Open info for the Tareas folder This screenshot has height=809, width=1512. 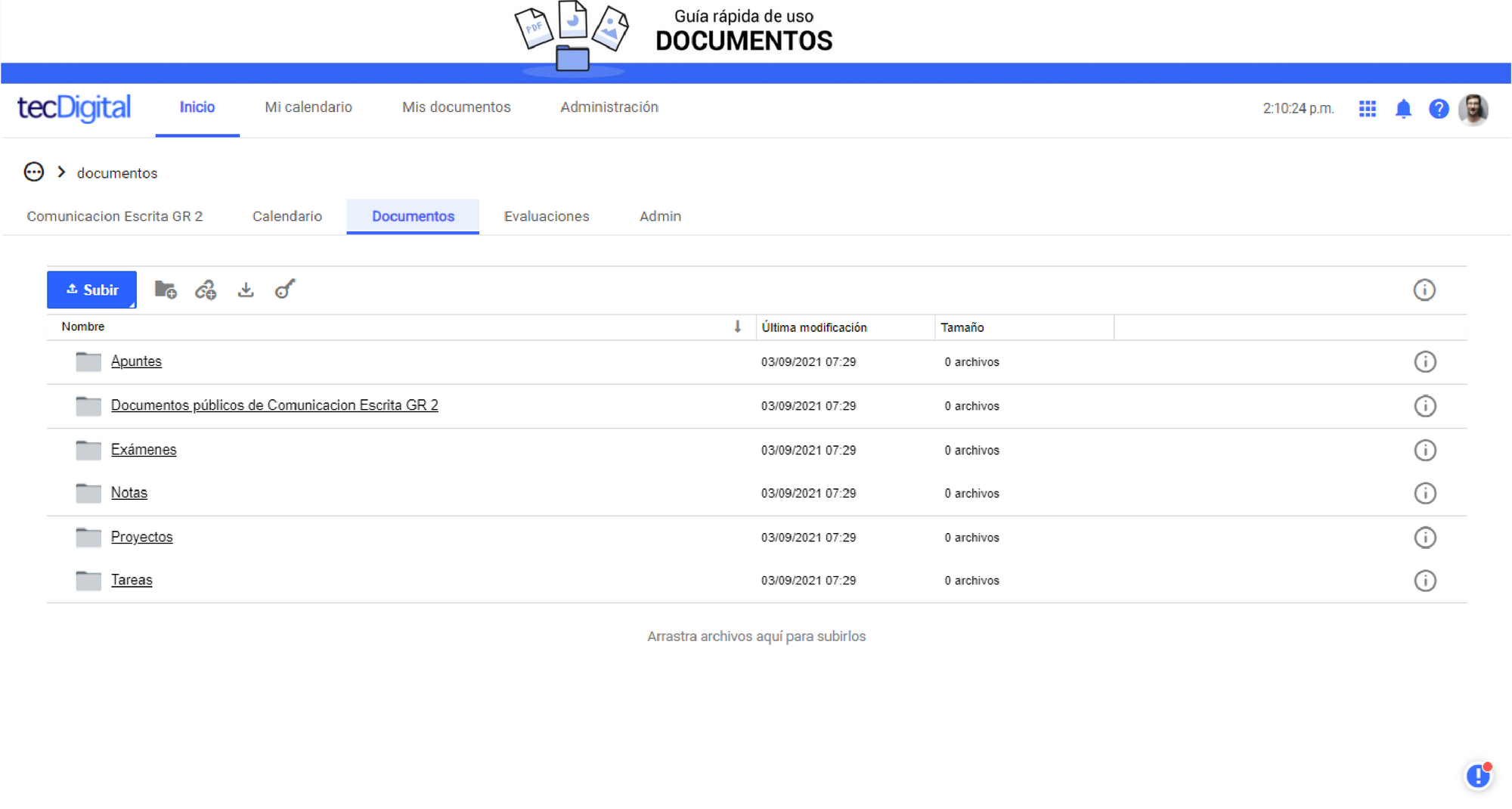pyautogui.click(x=1424, y=581)
